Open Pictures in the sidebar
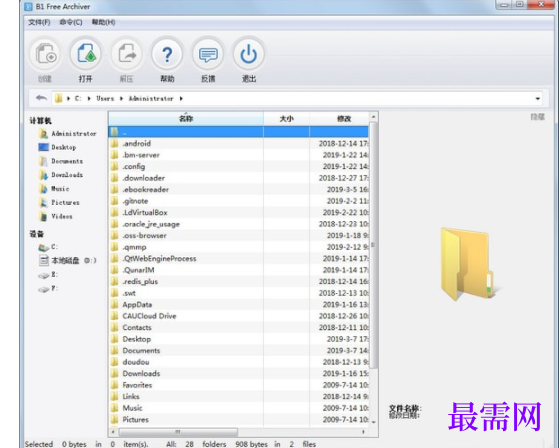The image size is (560, 448). click(59, 203)
